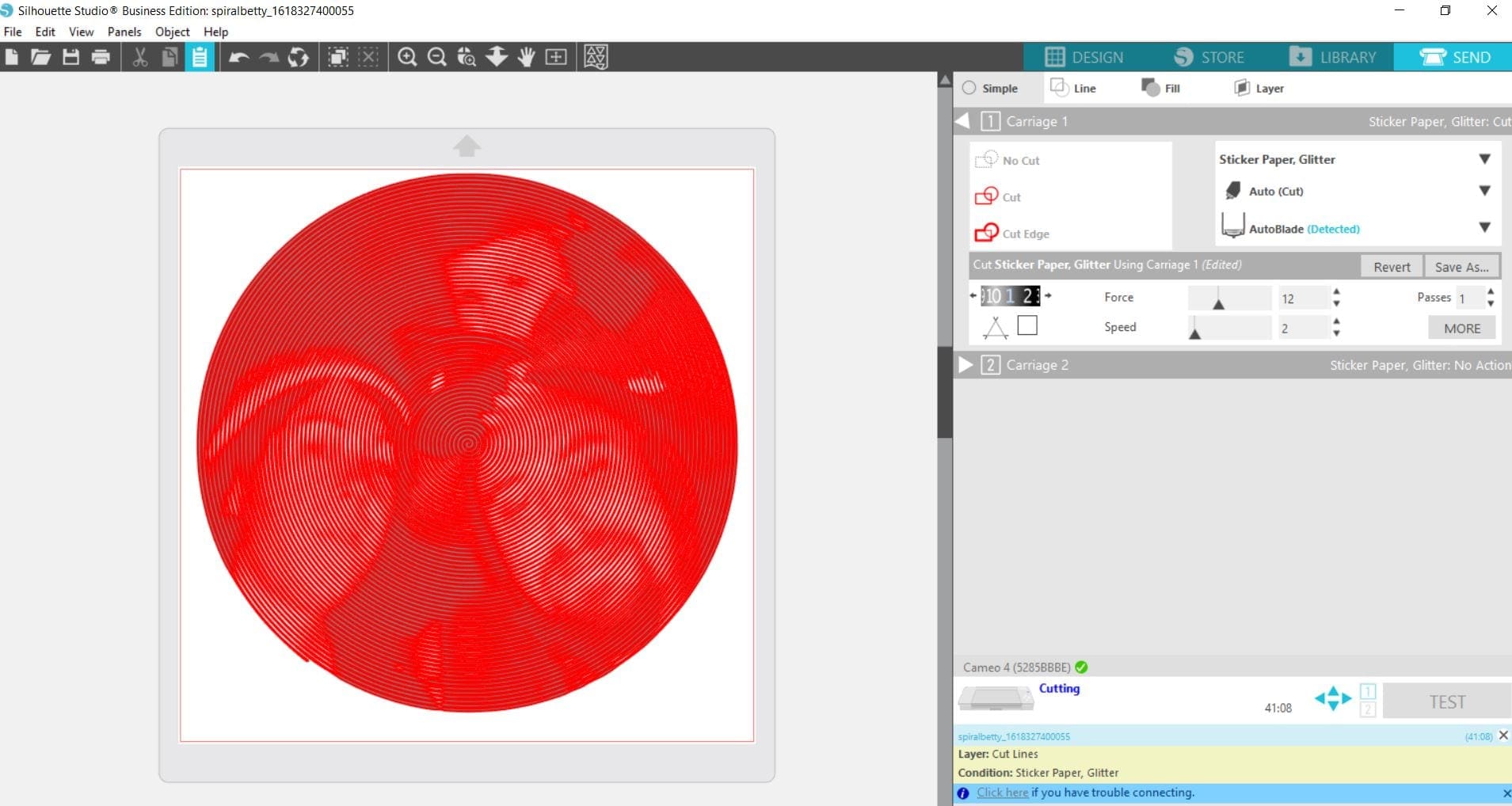Select carriage 2 indicator next to TEST

[1368, 709]
